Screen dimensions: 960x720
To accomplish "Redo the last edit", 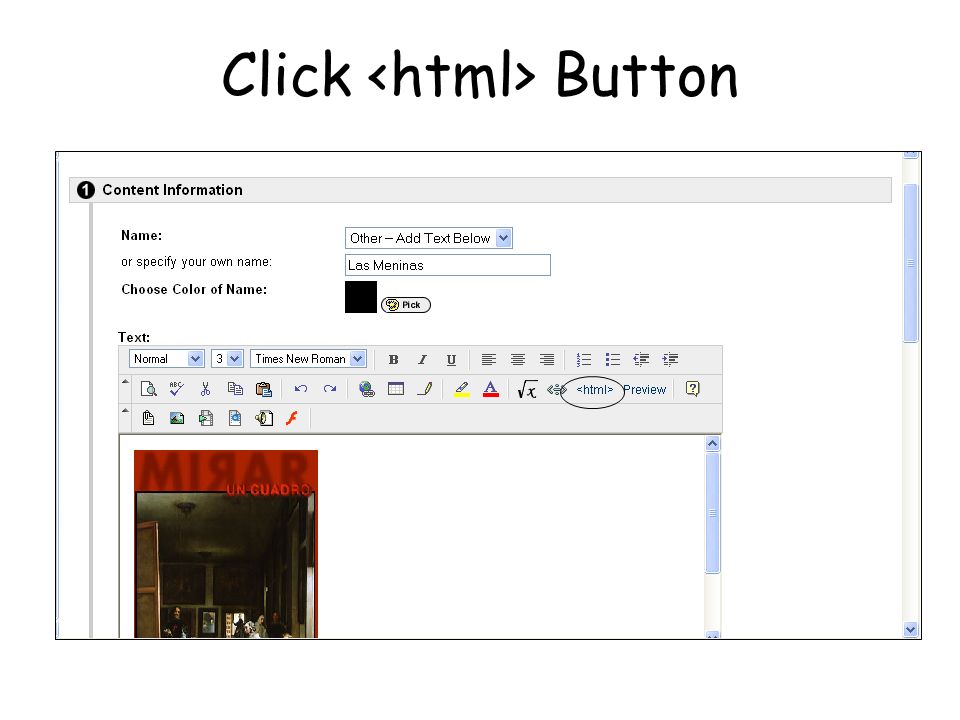I will [330, 389].
